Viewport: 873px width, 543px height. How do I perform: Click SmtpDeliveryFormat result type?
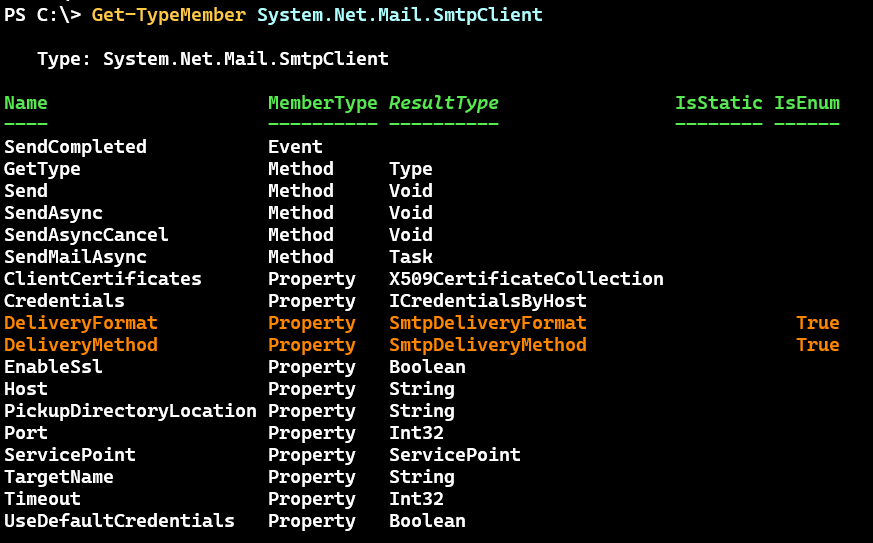(x=488, y=323)
